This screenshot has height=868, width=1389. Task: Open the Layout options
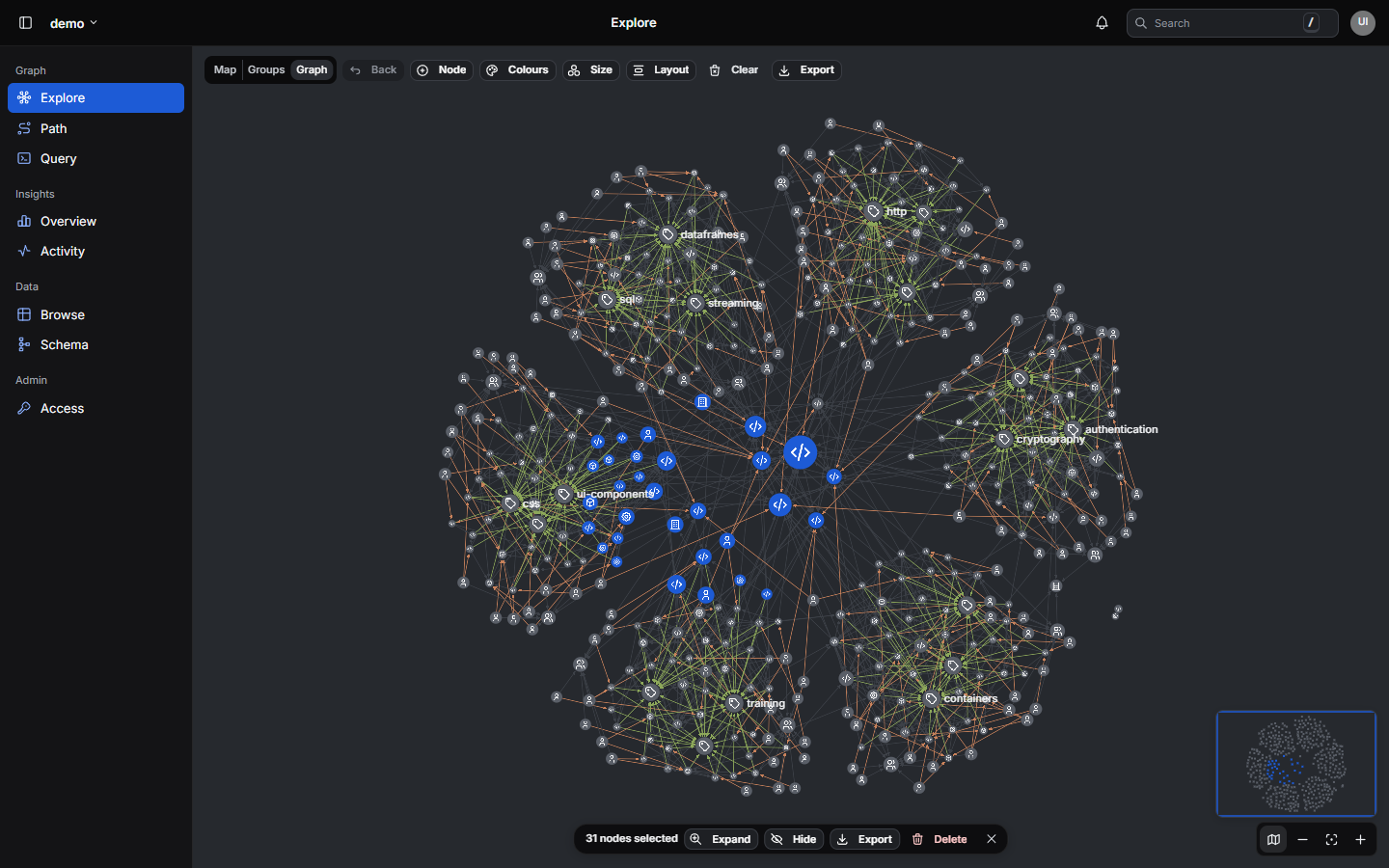(x=661, y=70)
